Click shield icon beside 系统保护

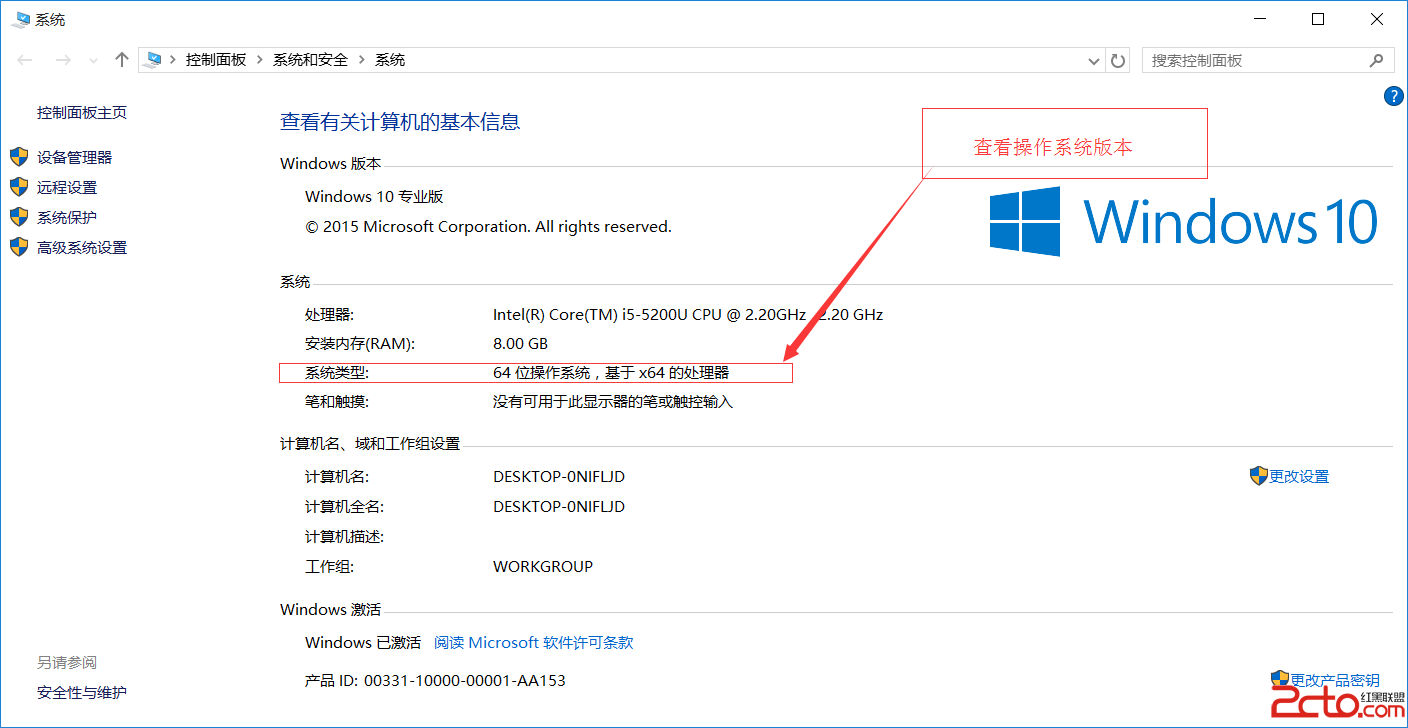click(19, 217)
